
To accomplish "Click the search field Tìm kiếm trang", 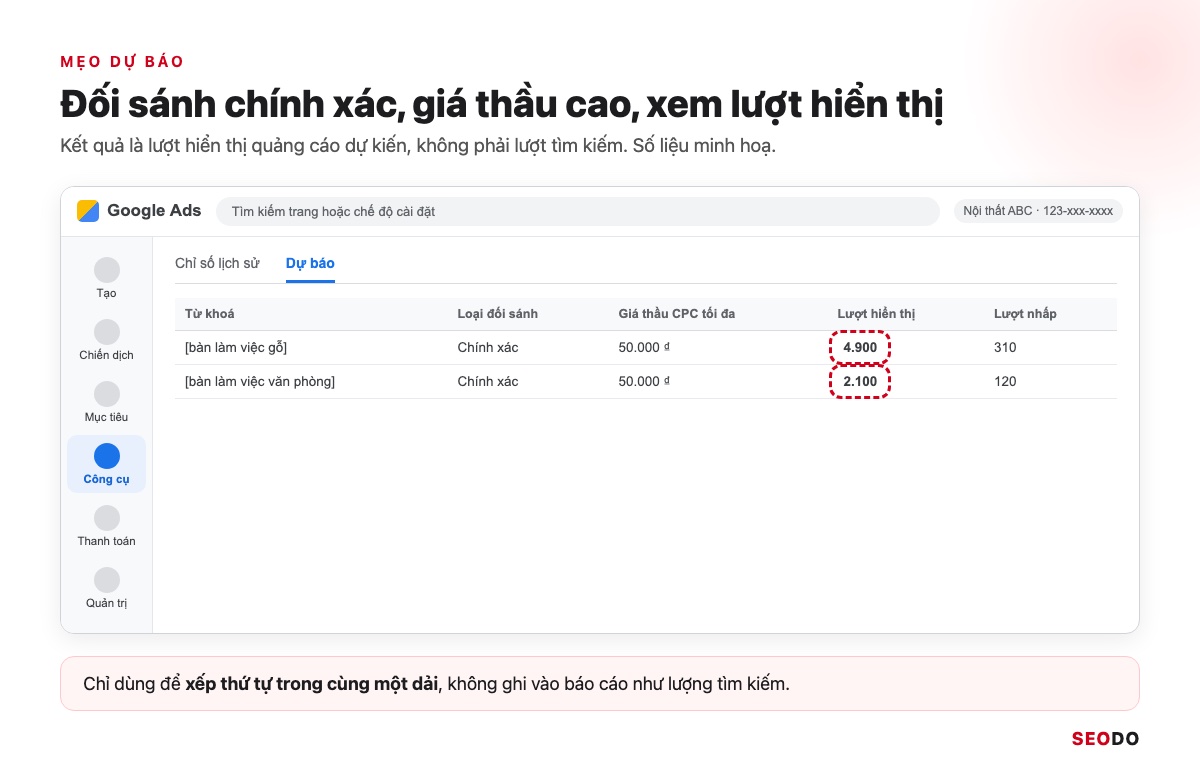I will [x=578, y=211].
